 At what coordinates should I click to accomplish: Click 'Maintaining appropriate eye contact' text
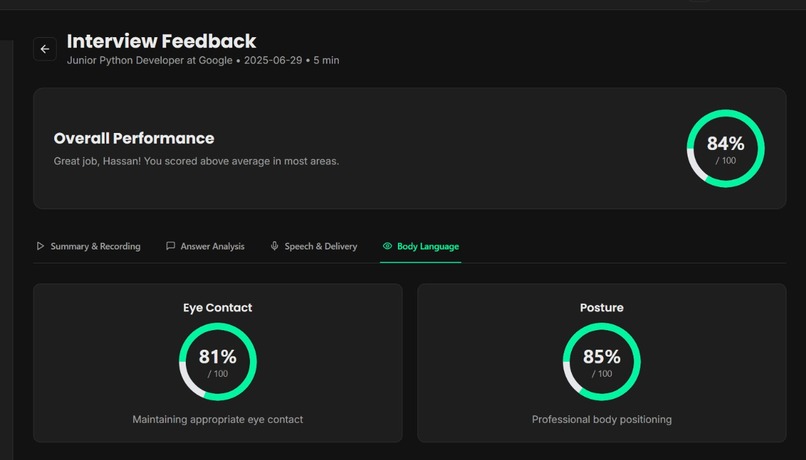click(218, 419)
